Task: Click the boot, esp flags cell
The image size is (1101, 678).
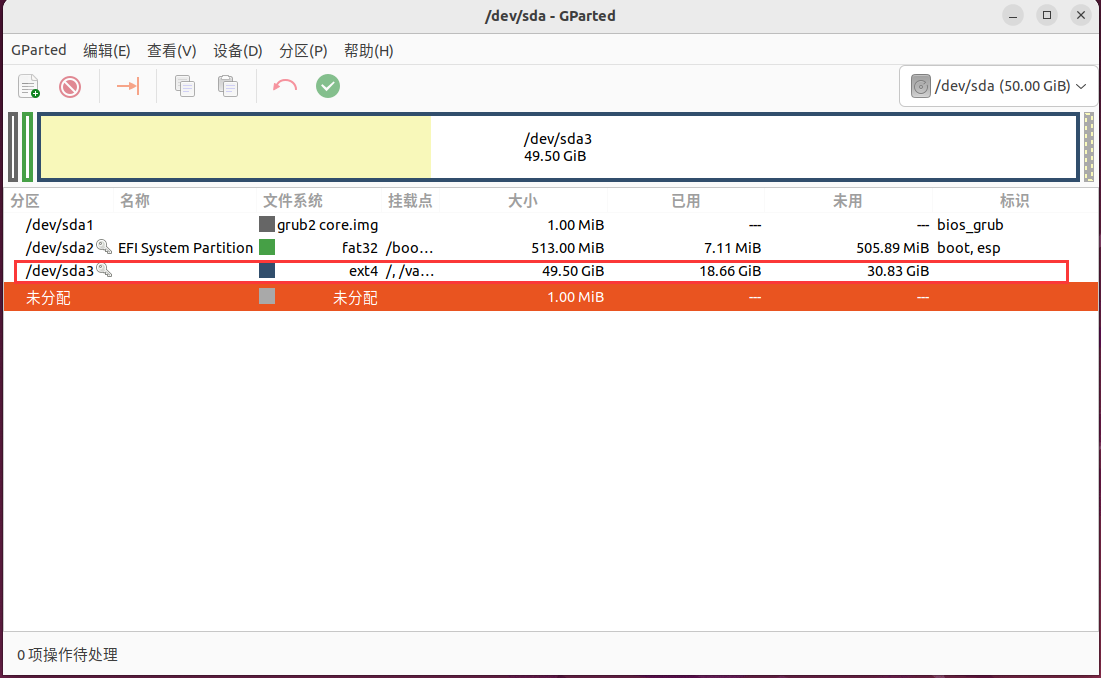Action: pyautogui.click(x=969, y=248)
